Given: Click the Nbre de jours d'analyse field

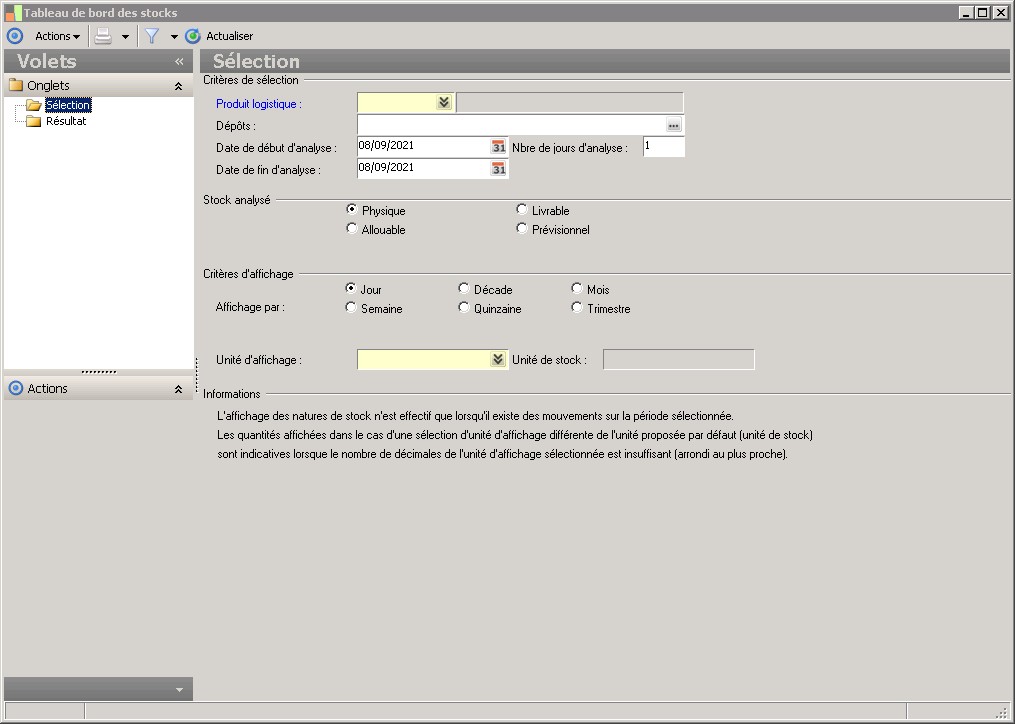Looking at the screenshot, I should click(663, 147).
